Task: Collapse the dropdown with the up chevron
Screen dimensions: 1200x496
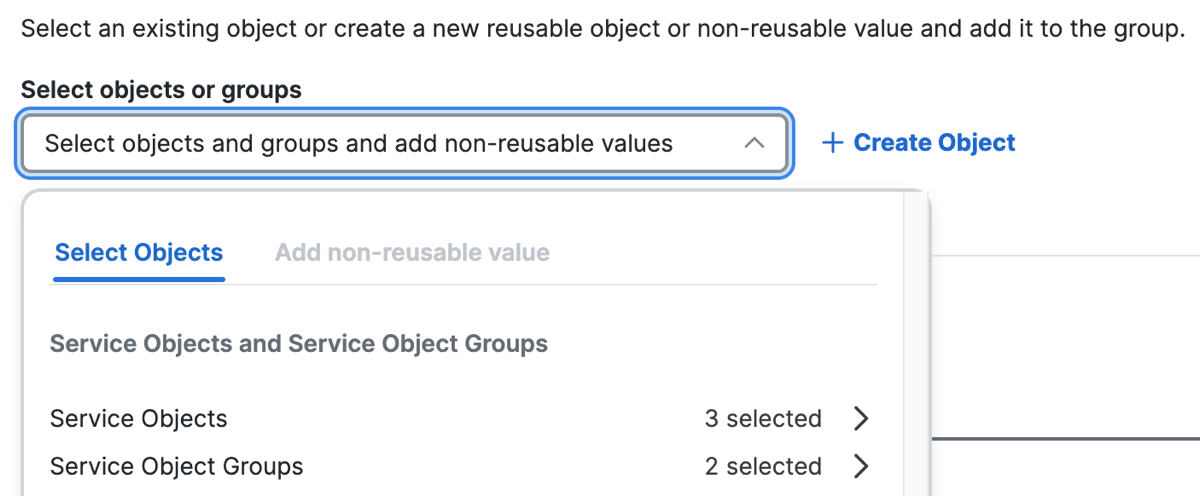Action: coord(755,144)
